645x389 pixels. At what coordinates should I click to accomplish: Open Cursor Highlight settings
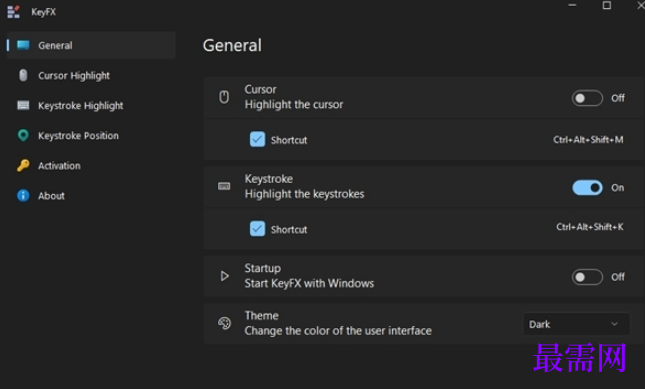91,75
